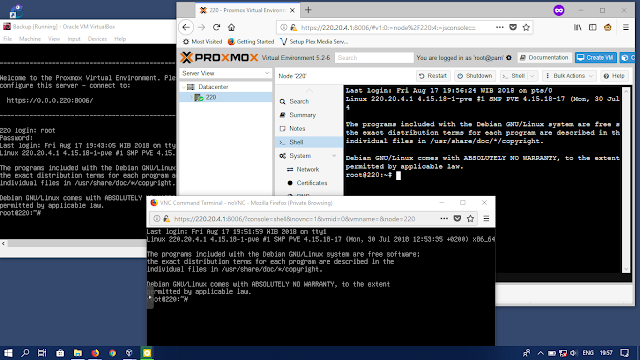Click the noVNC window address bar
Viewport: 640px width, 360px height.
pyautogui.click(x=294, y=219)
